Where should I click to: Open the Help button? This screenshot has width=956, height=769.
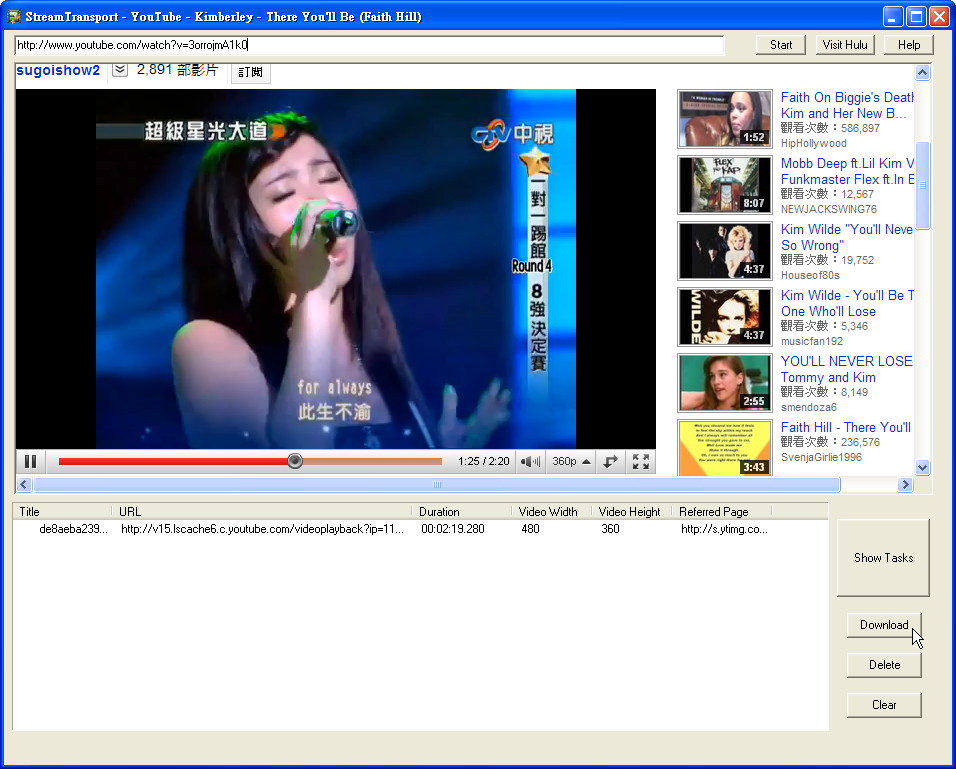[x=909, y=45]
